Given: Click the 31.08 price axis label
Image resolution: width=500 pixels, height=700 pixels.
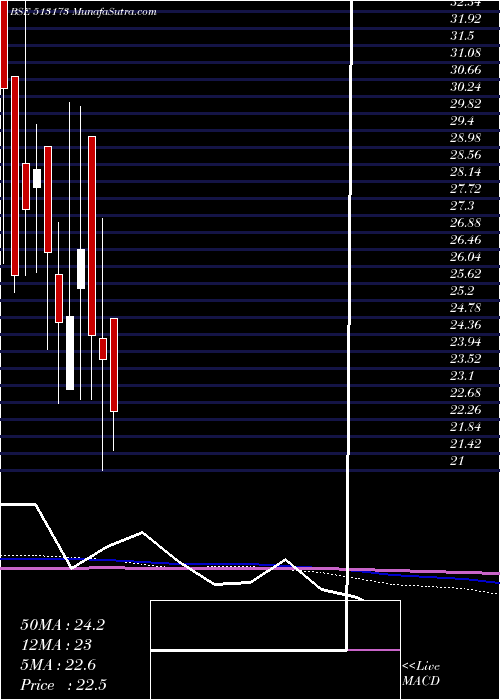Looking at the screenshot, I should [x=466, y=53].
